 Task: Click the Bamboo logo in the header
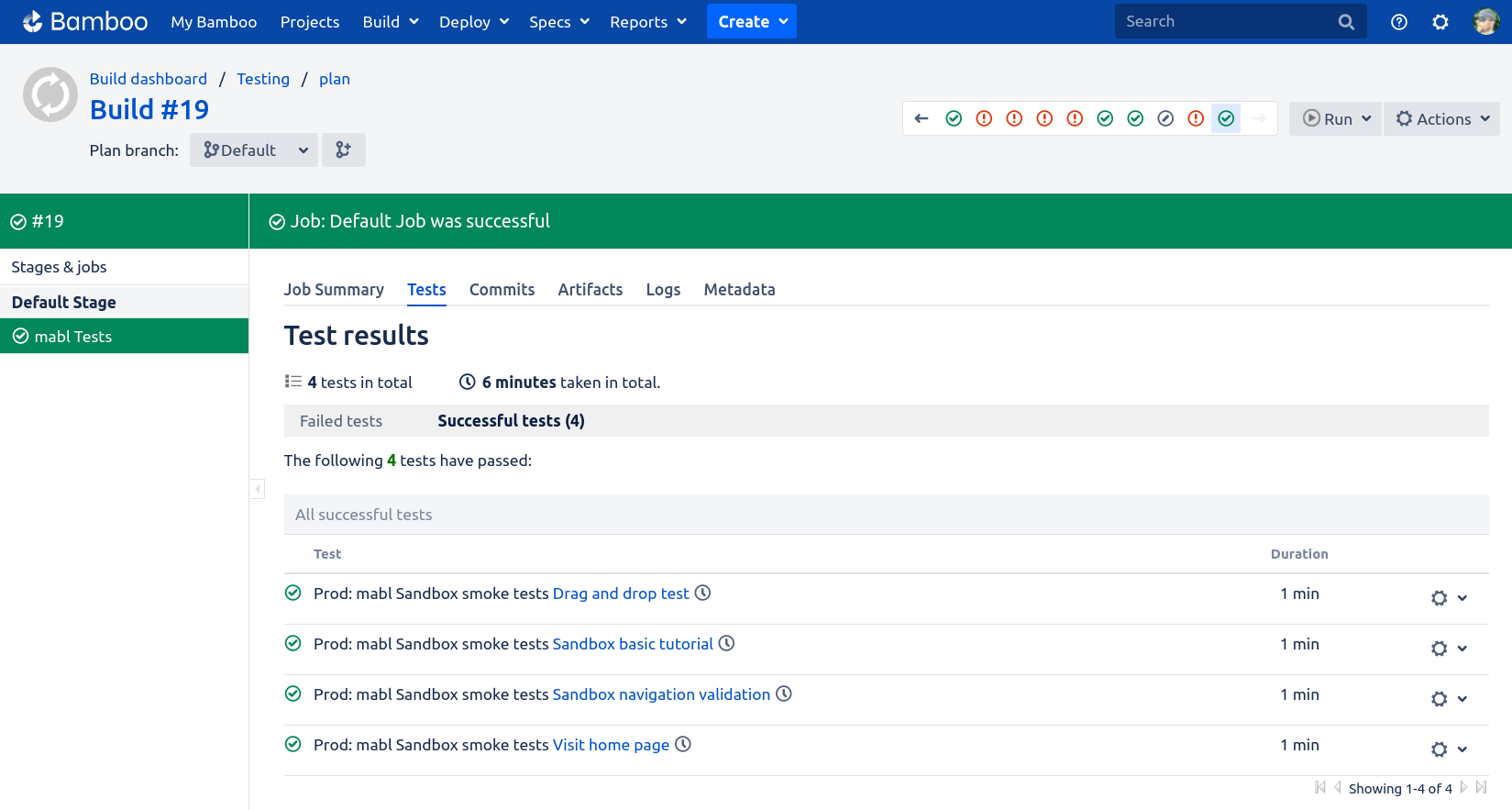85,21
